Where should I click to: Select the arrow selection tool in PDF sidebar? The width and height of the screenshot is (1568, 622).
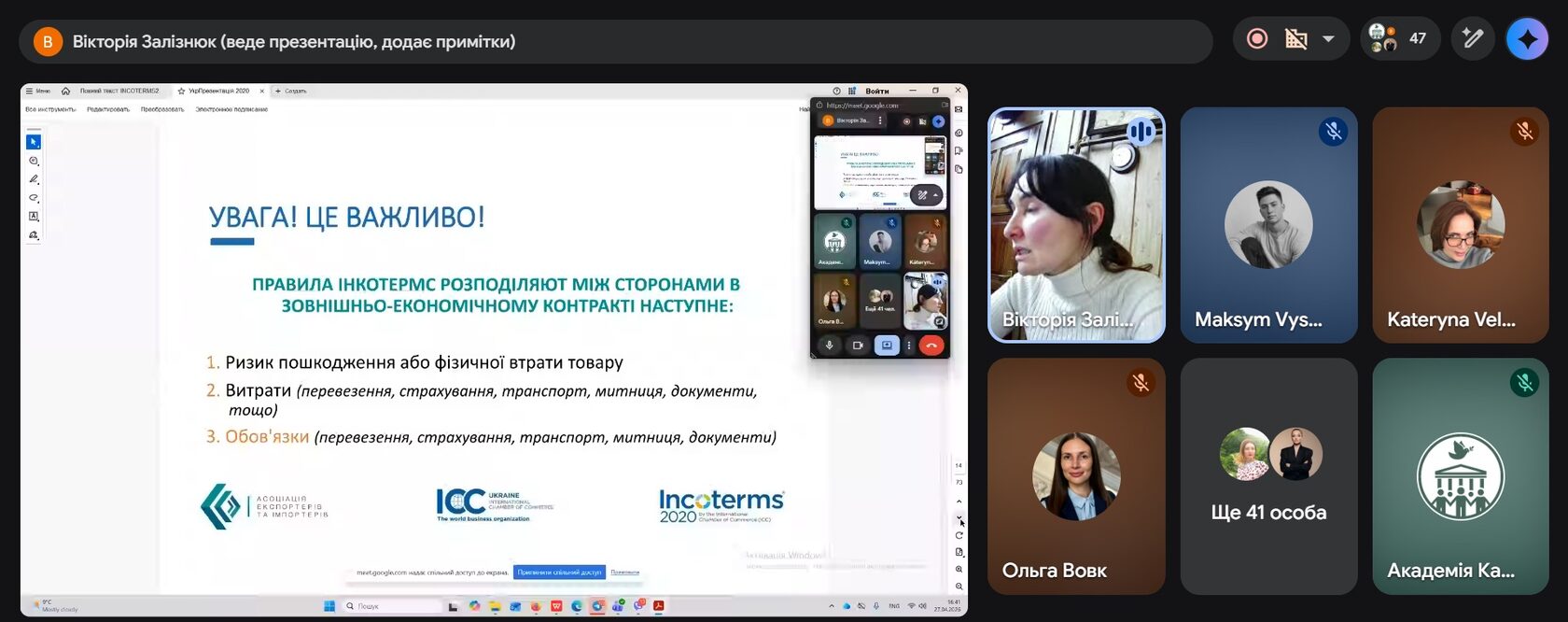click(34, 142)
